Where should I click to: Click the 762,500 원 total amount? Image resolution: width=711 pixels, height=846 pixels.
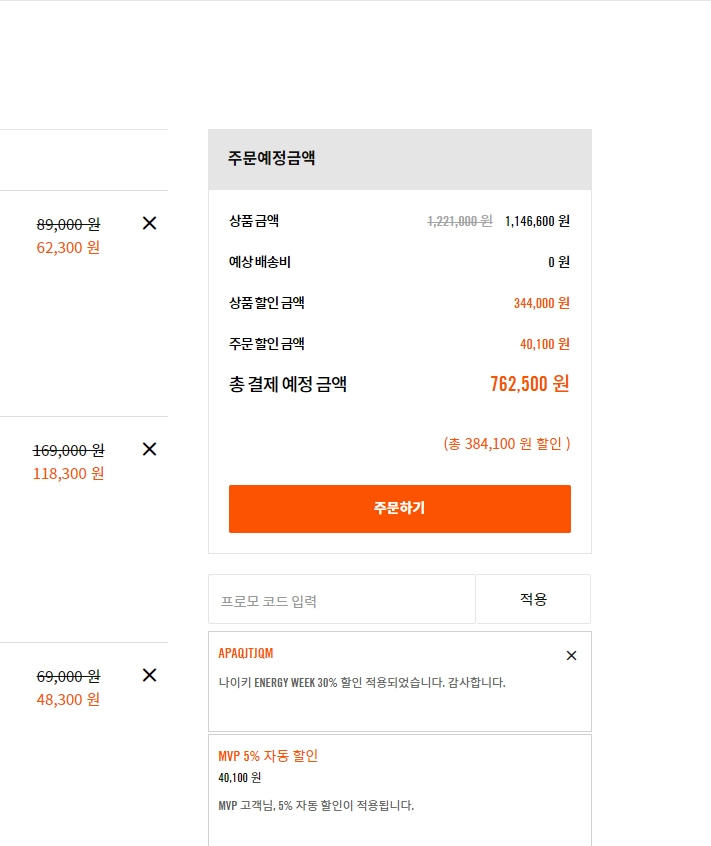(530, 384)
